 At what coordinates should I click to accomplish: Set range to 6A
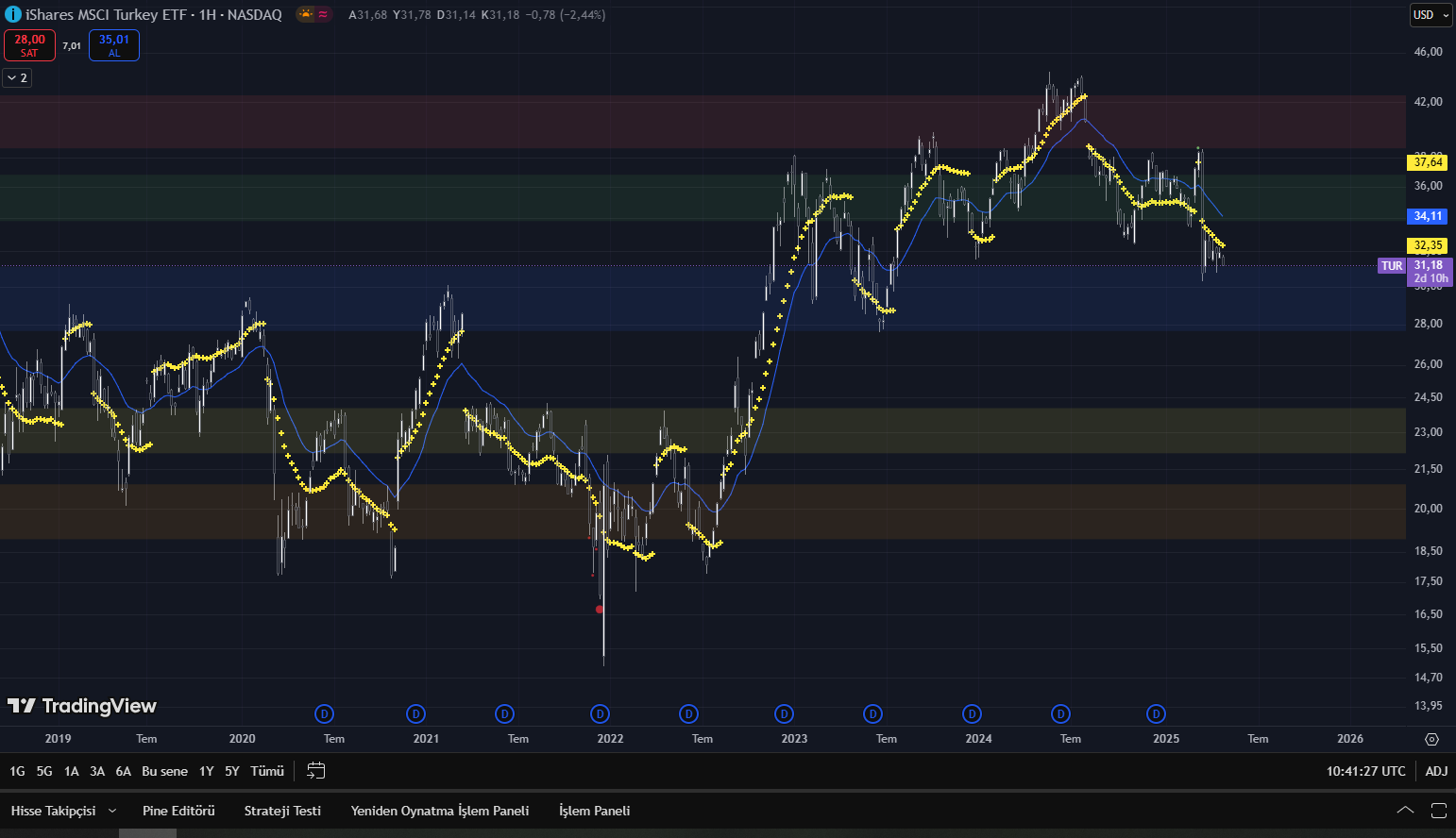click(x=124, y=771)
